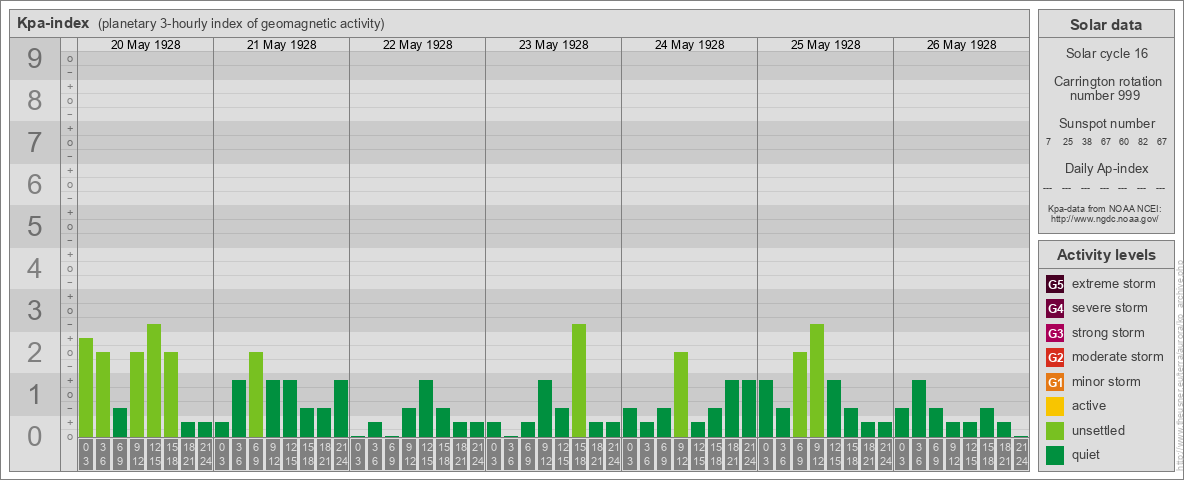The height and width of the screenshot is (480, 1184).
Task: Click the sunspot value 38
Action: [x=1087, y=142]
